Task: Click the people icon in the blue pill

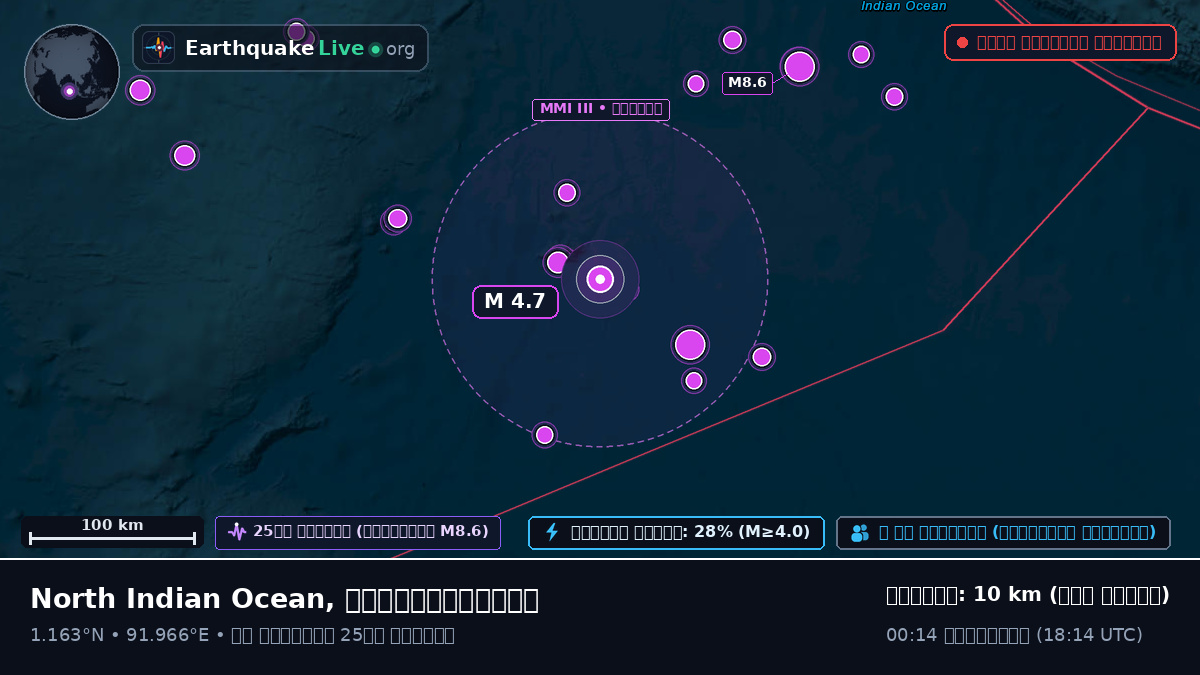Action: click(860, 533)
